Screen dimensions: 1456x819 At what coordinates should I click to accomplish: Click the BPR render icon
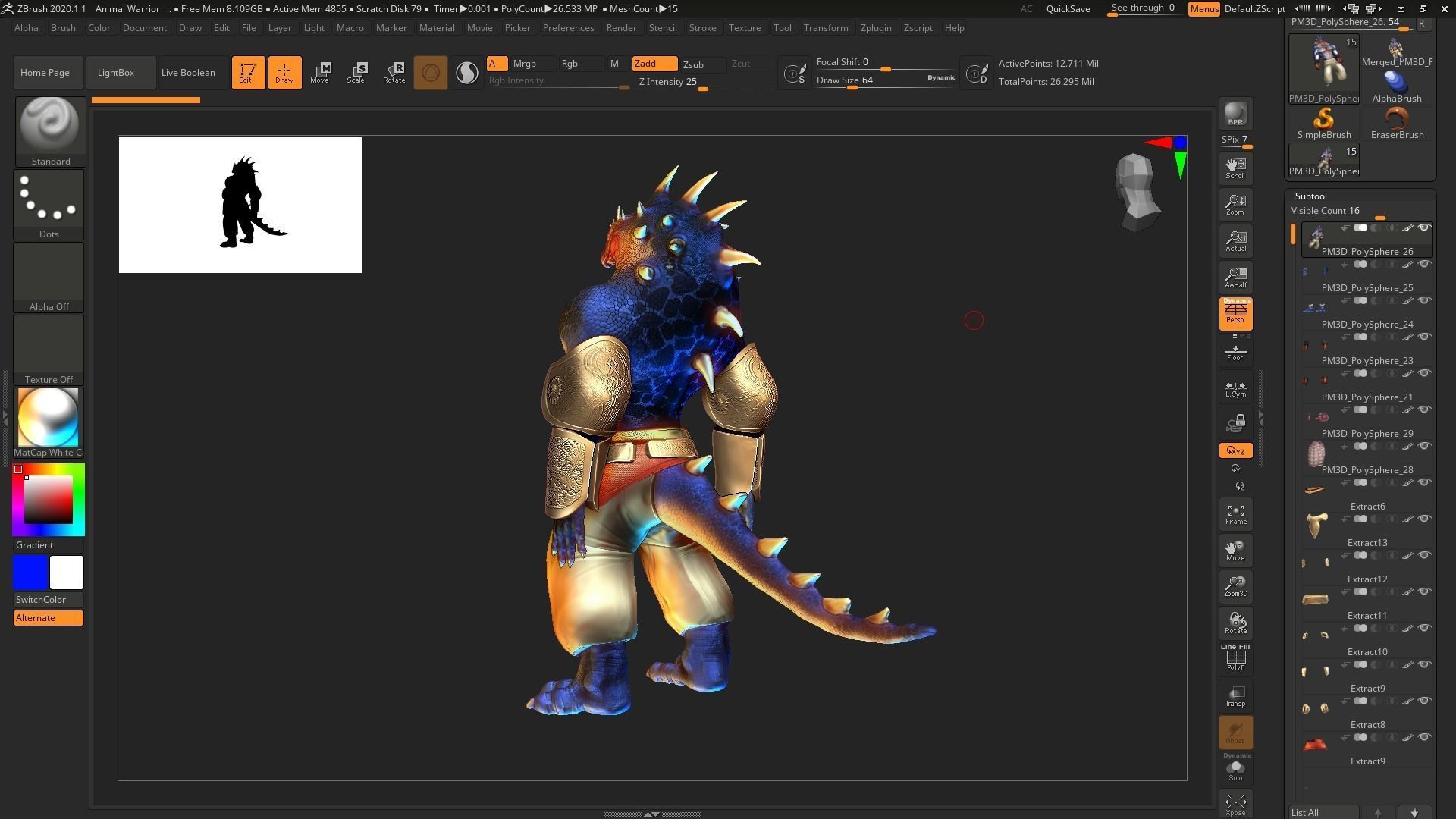pyautogui.click(x=1235, y=115)
